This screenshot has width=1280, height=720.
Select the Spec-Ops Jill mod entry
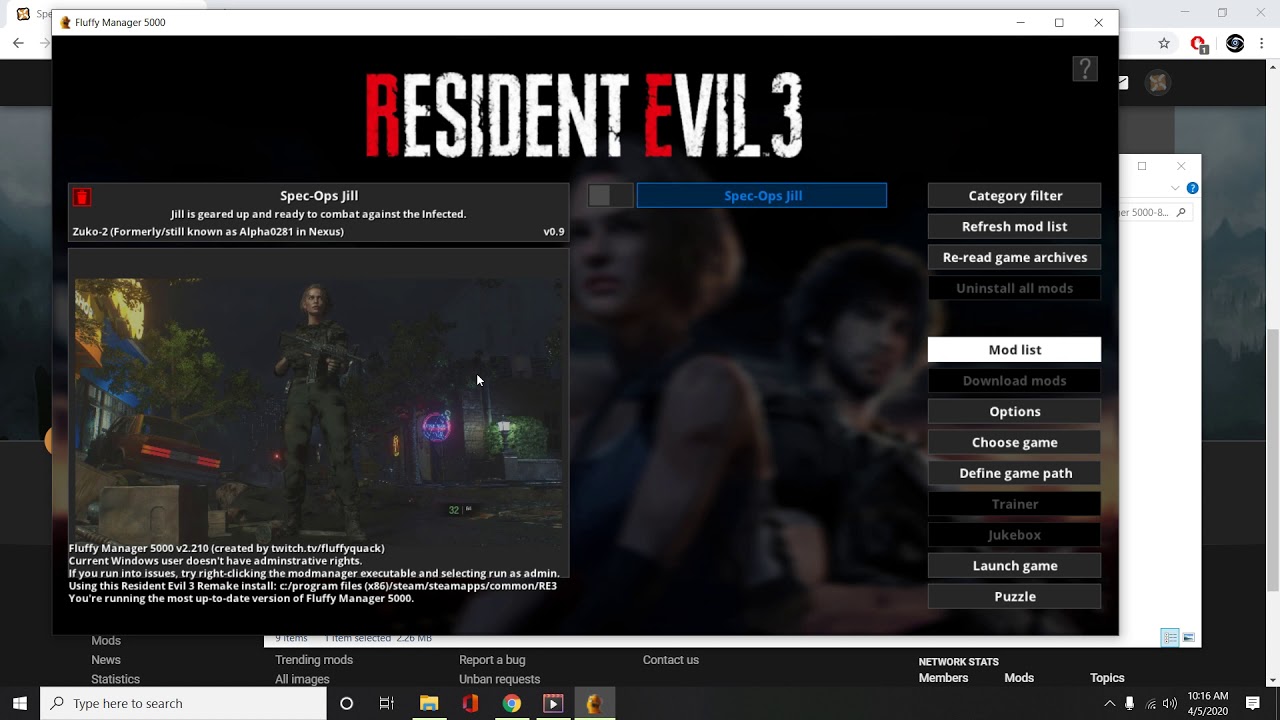pos(762,195)
